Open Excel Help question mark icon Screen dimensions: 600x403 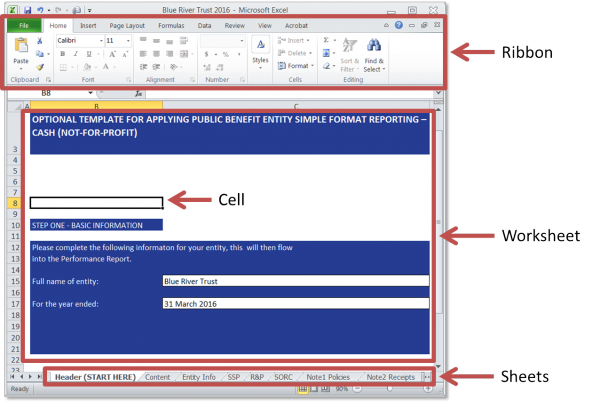(x=399, y=25)
